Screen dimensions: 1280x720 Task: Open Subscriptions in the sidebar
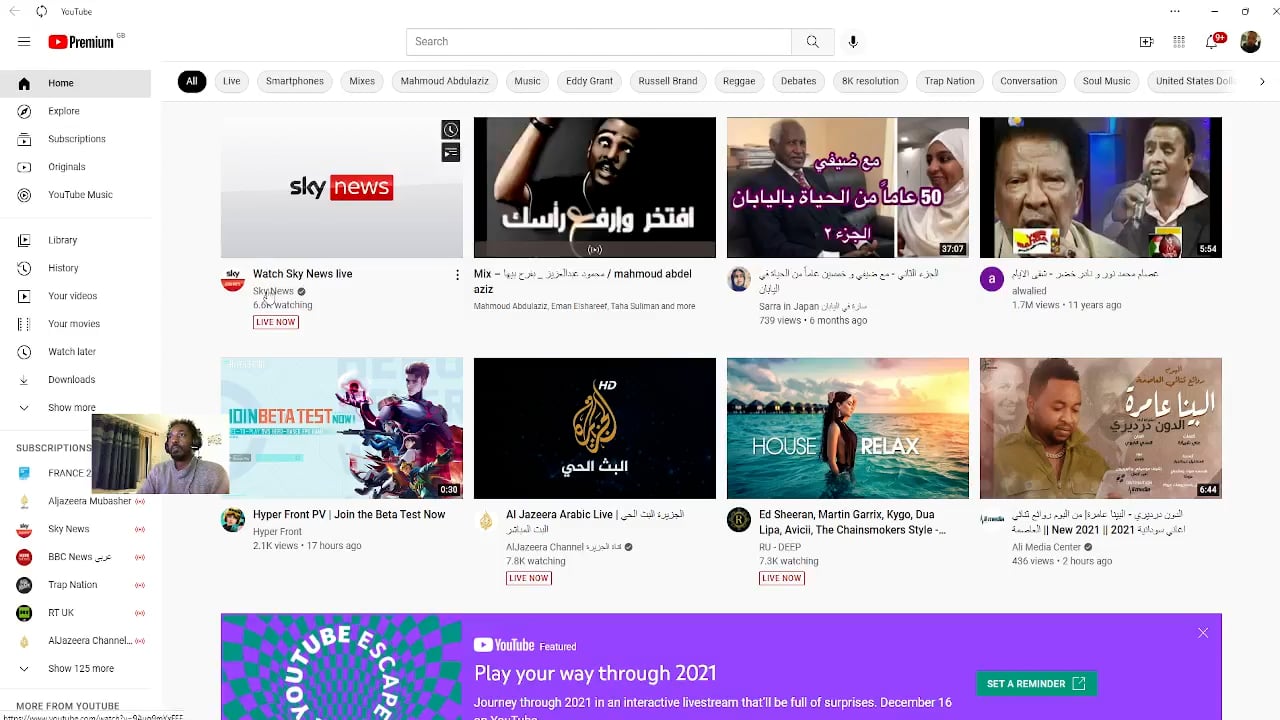click(x=76, y=139)
